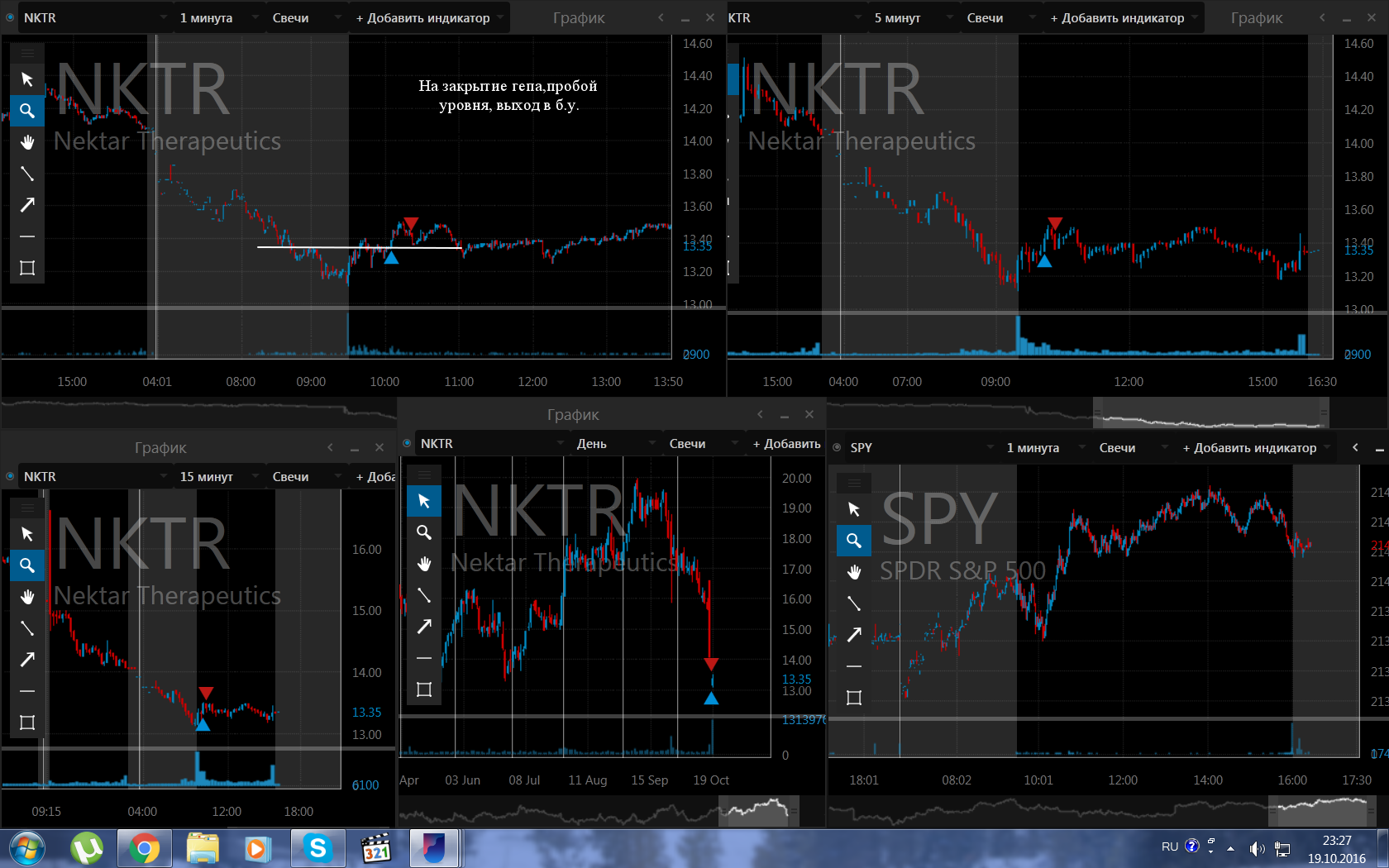Open 'День' timeframe dropdown in daily chart
This screenshot has width=1389, height=868.
616,443
